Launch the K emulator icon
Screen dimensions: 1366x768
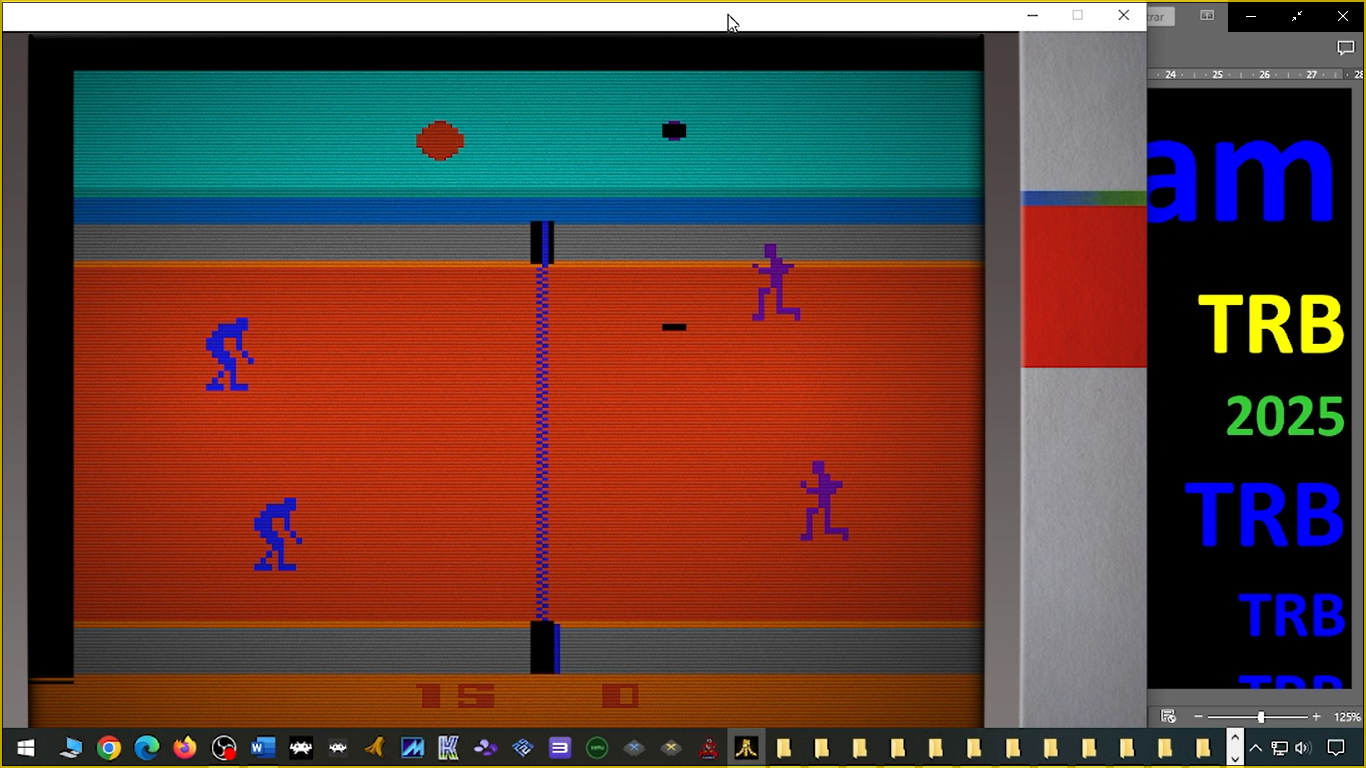tap(449, 748)
